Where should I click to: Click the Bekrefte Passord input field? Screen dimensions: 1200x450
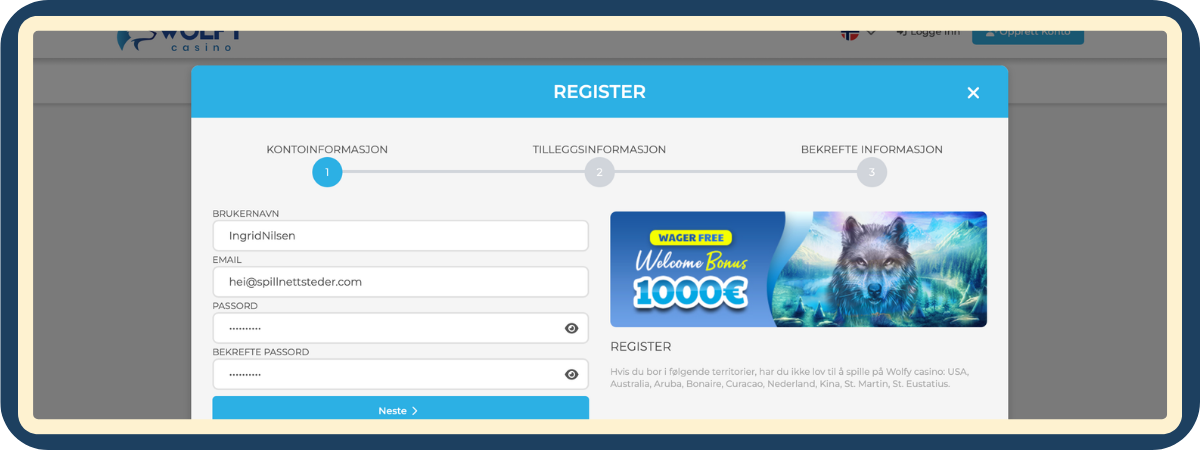[400, 374]
